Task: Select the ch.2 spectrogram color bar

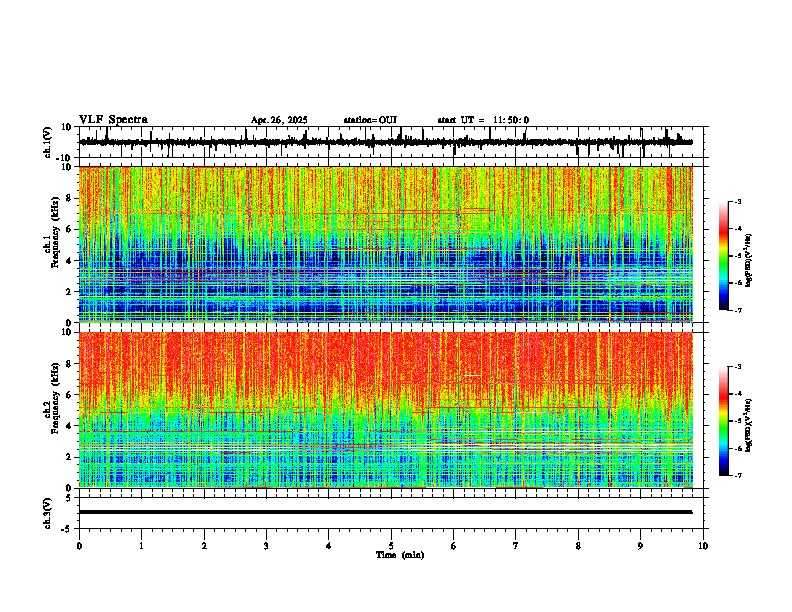Action: click(x=724, y=421)
